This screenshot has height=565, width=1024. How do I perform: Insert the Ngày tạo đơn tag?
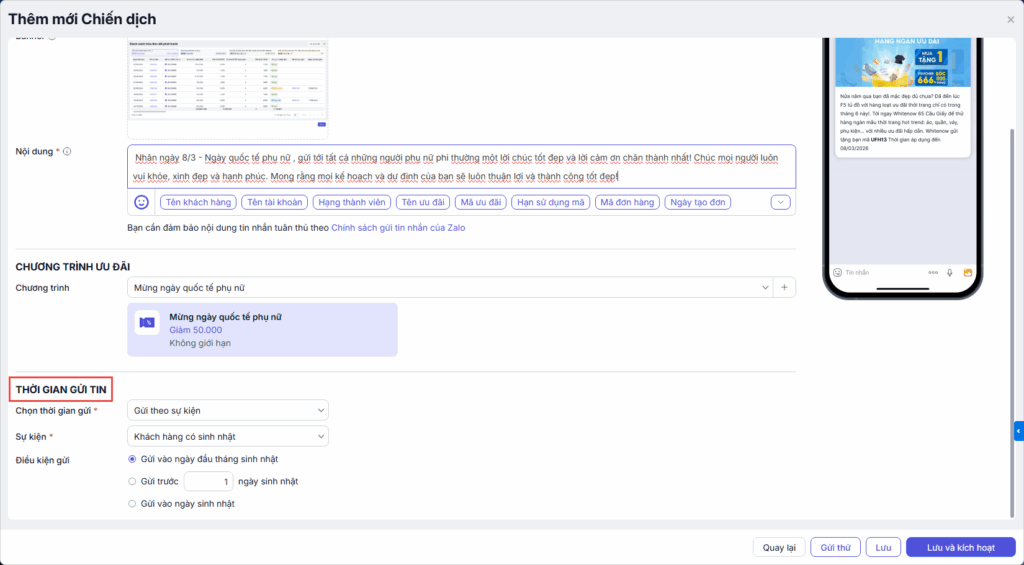coord(697,202)
